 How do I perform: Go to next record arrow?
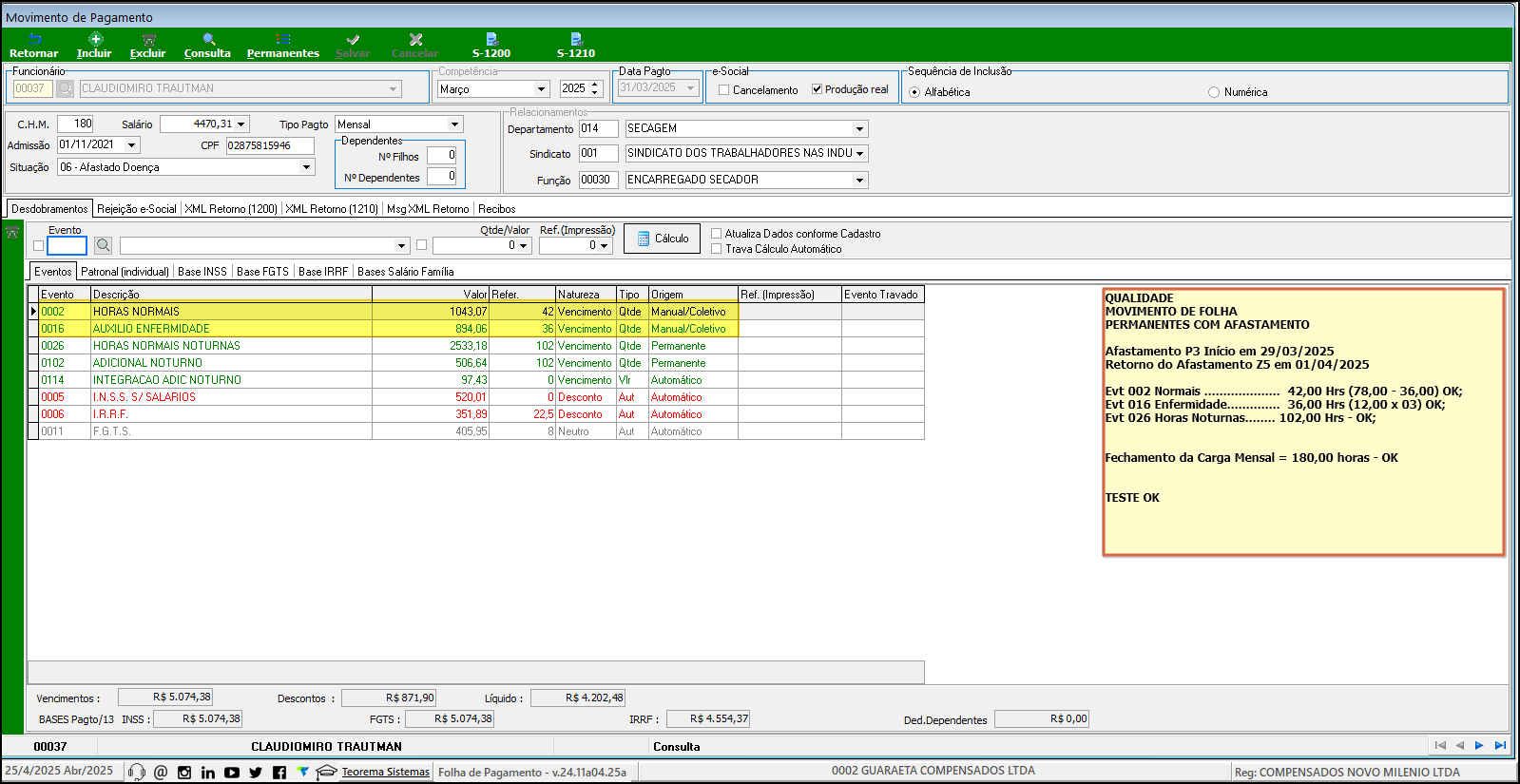point(1479,746)
